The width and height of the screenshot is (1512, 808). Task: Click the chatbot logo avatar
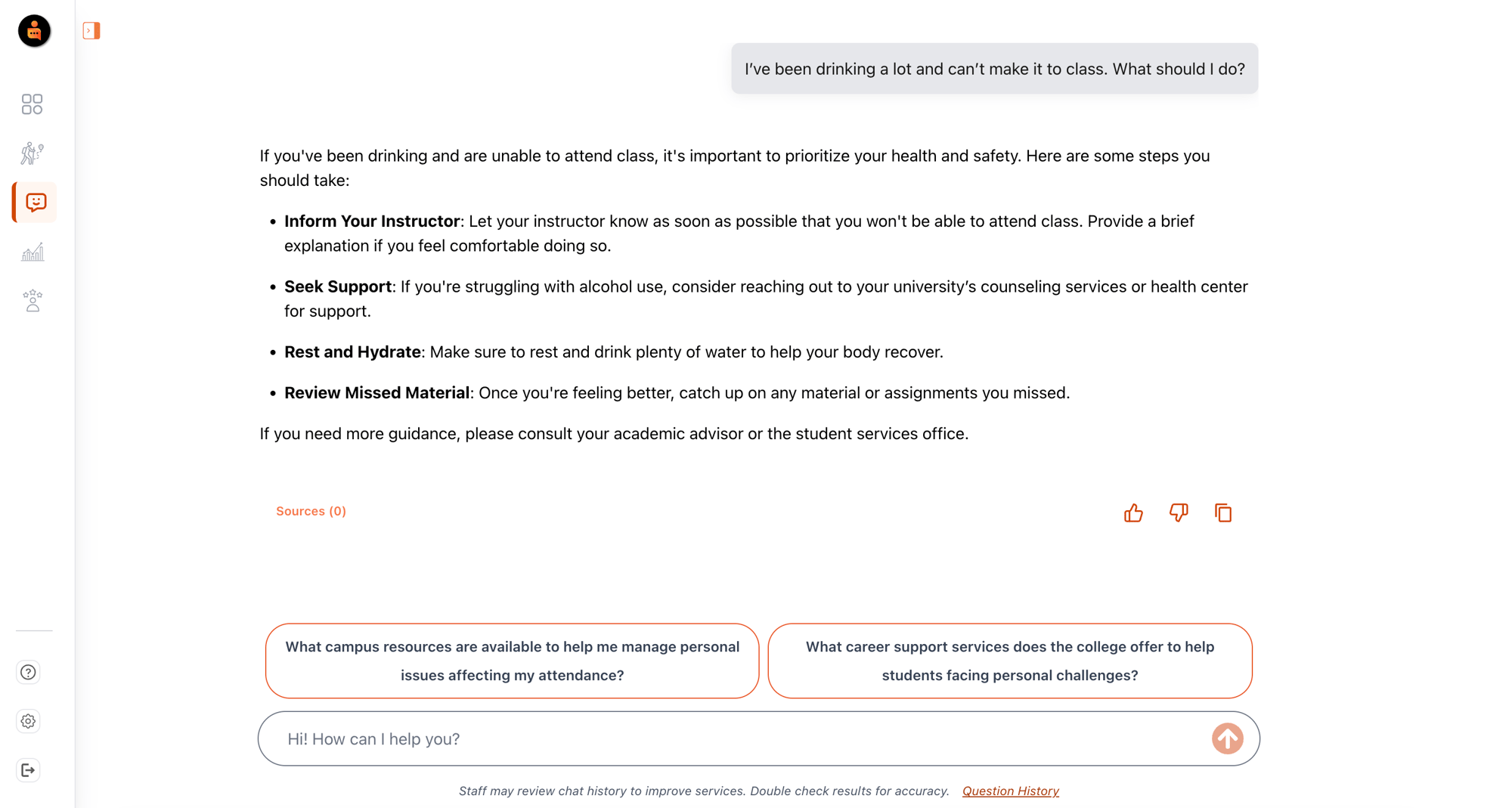click(34, 31)
